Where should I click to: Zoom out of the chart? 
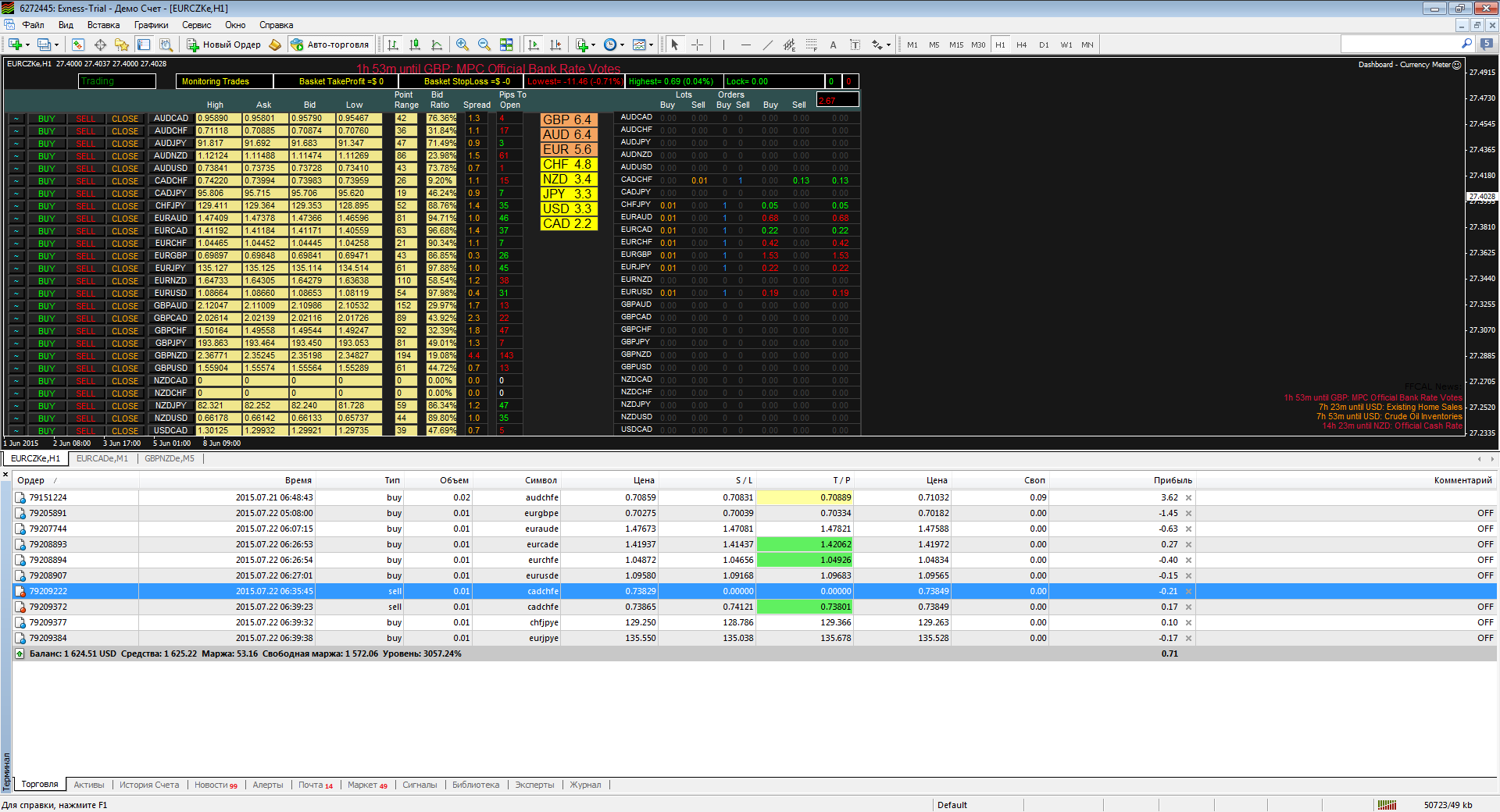click(x=484, y=45)
